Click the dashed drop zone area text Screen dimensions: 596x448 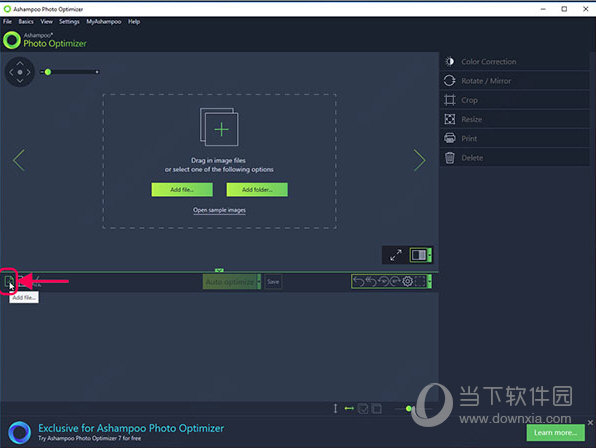coord(219,165)
